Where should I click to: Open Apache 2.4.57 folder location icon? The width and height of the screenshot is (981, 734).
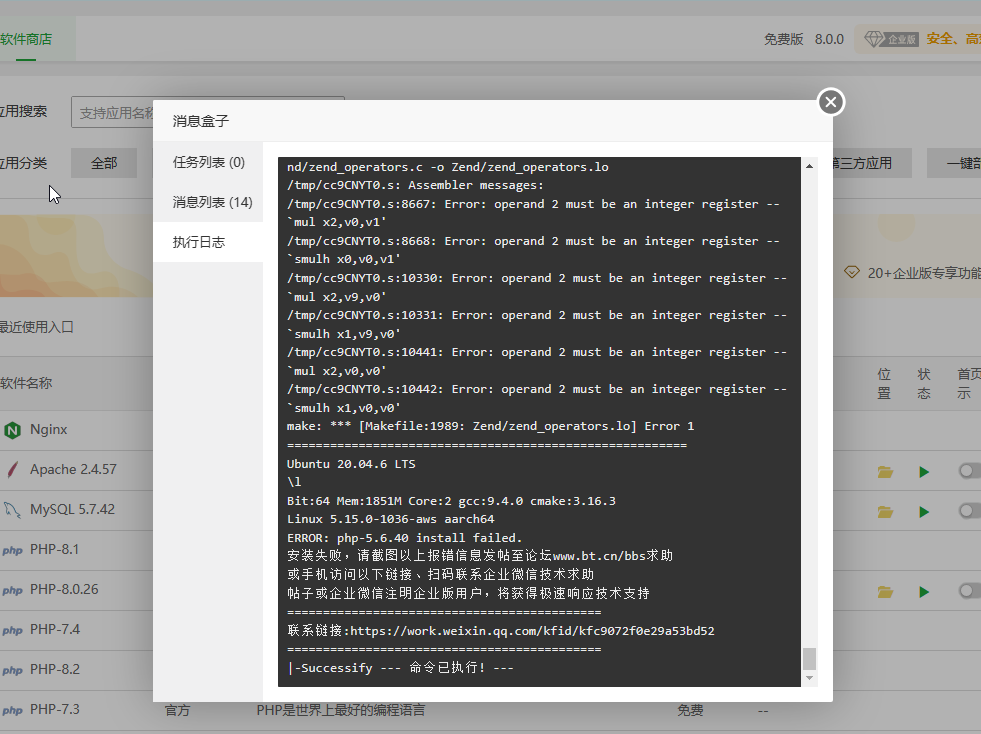coord(885,472)
